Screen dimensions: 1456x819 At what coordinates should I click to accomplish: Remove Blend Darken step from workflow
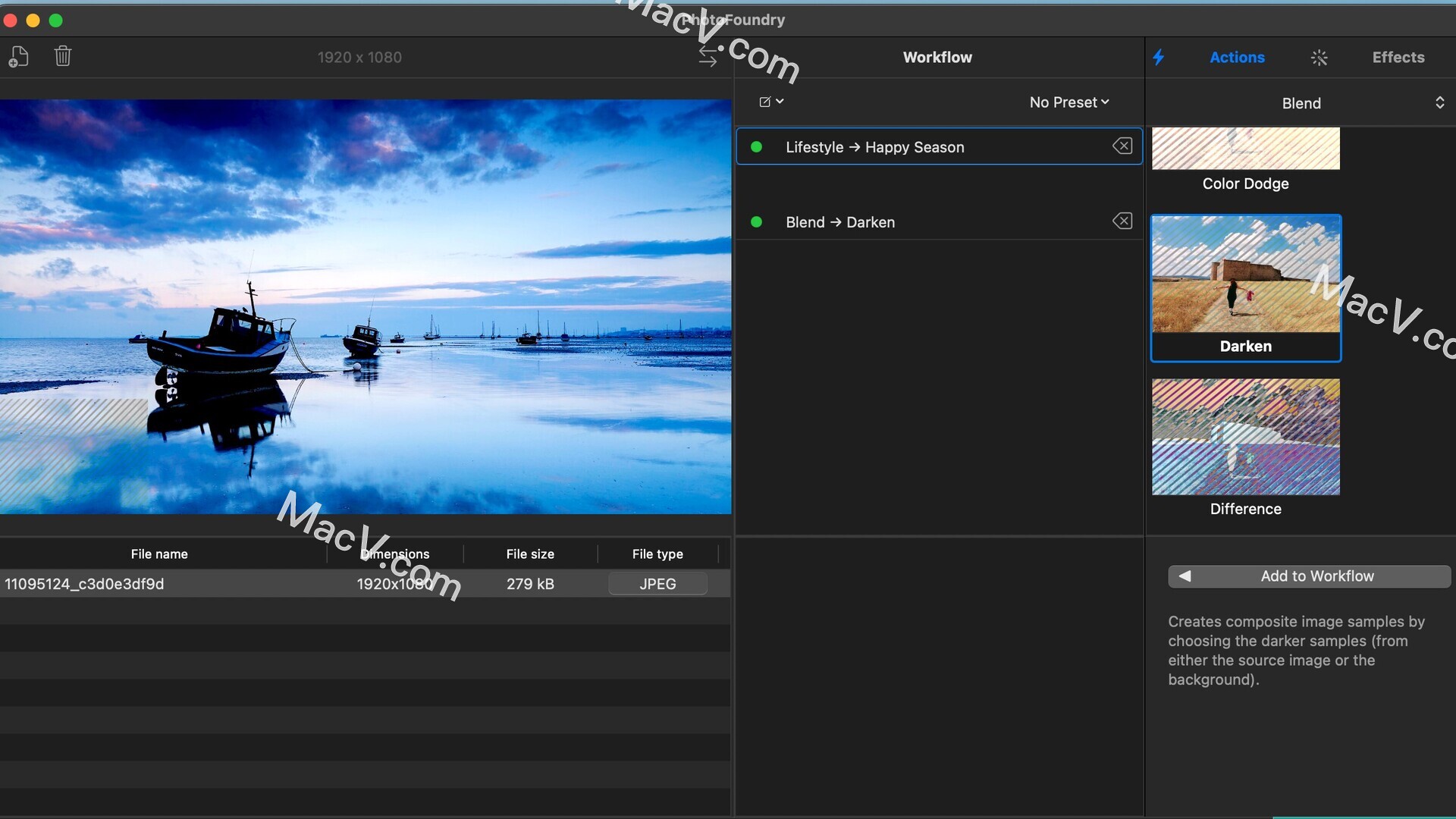1122,221
